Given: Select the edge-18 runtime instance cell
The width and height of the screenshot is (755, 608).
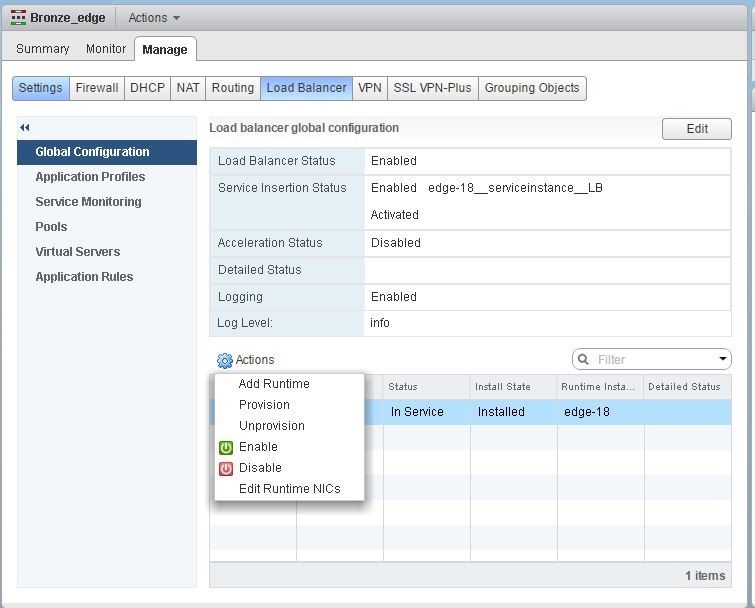Looking at the screenshot, I should coord(600,412).
